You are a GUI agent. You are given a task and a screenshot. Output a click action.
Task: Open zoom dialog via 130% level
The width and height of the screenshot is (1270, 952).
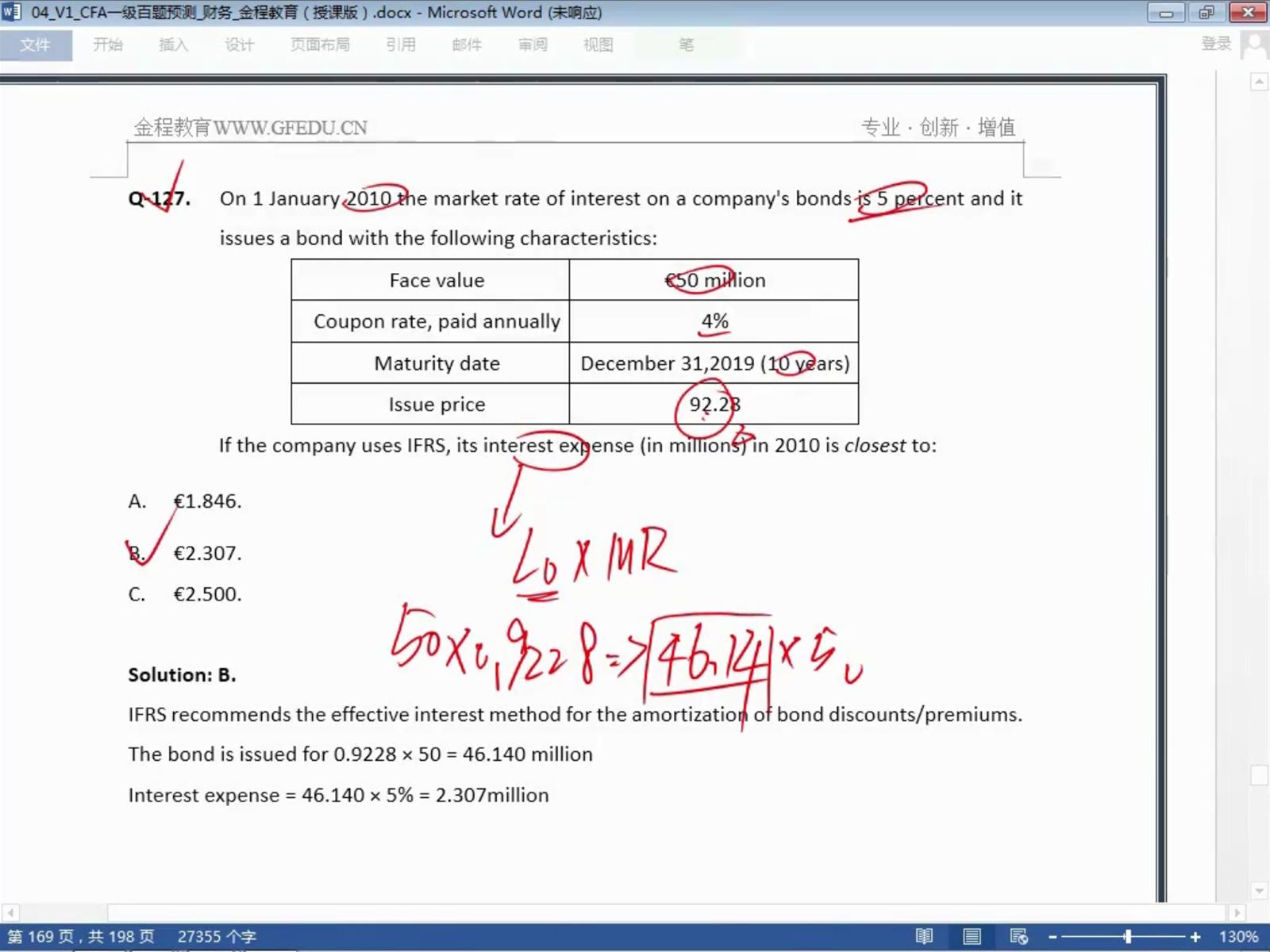(1238, 937)
